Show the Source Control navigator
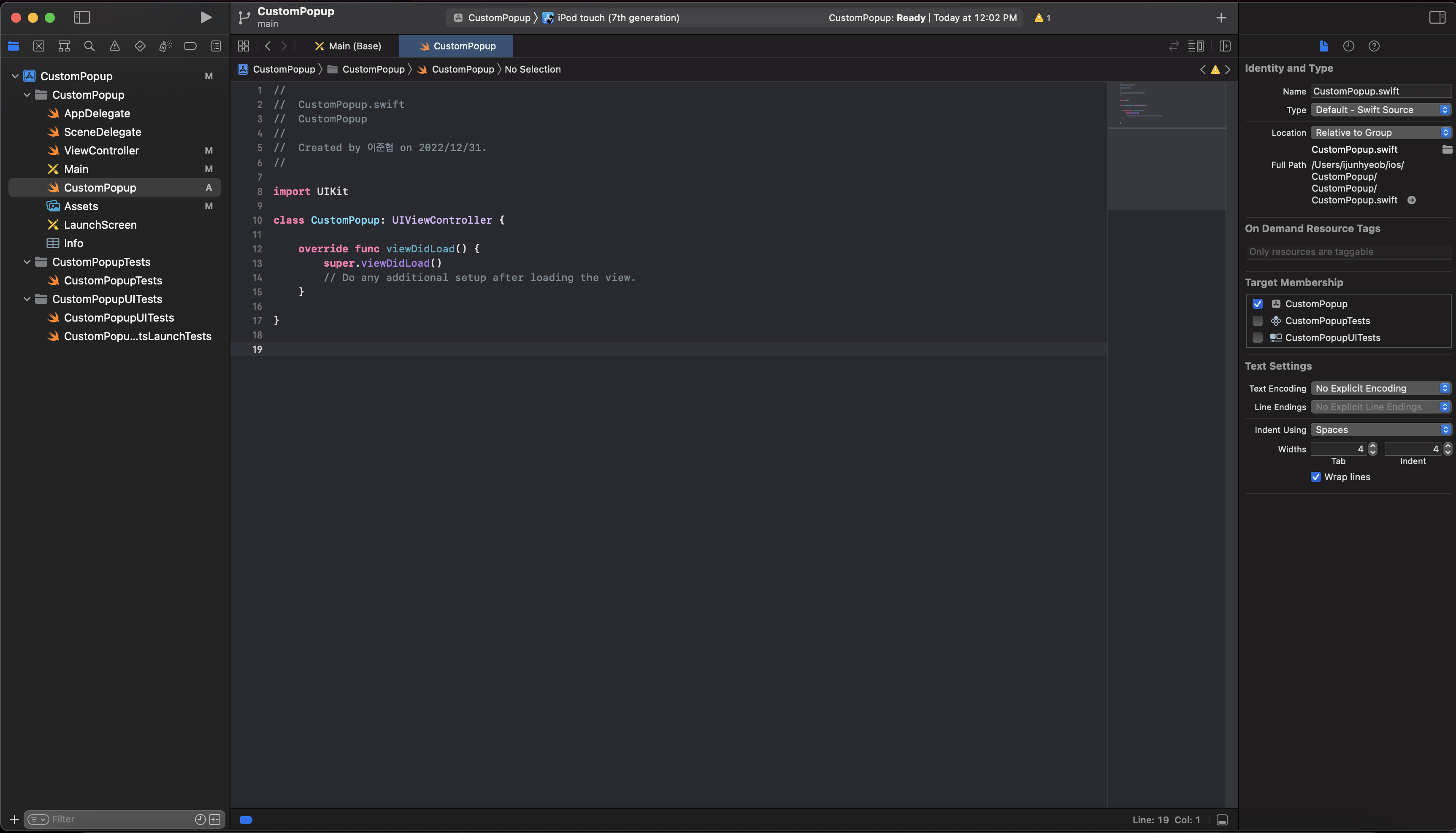Screen dimensions: 1456x833 pyautogui.click(x=39, y=46)
